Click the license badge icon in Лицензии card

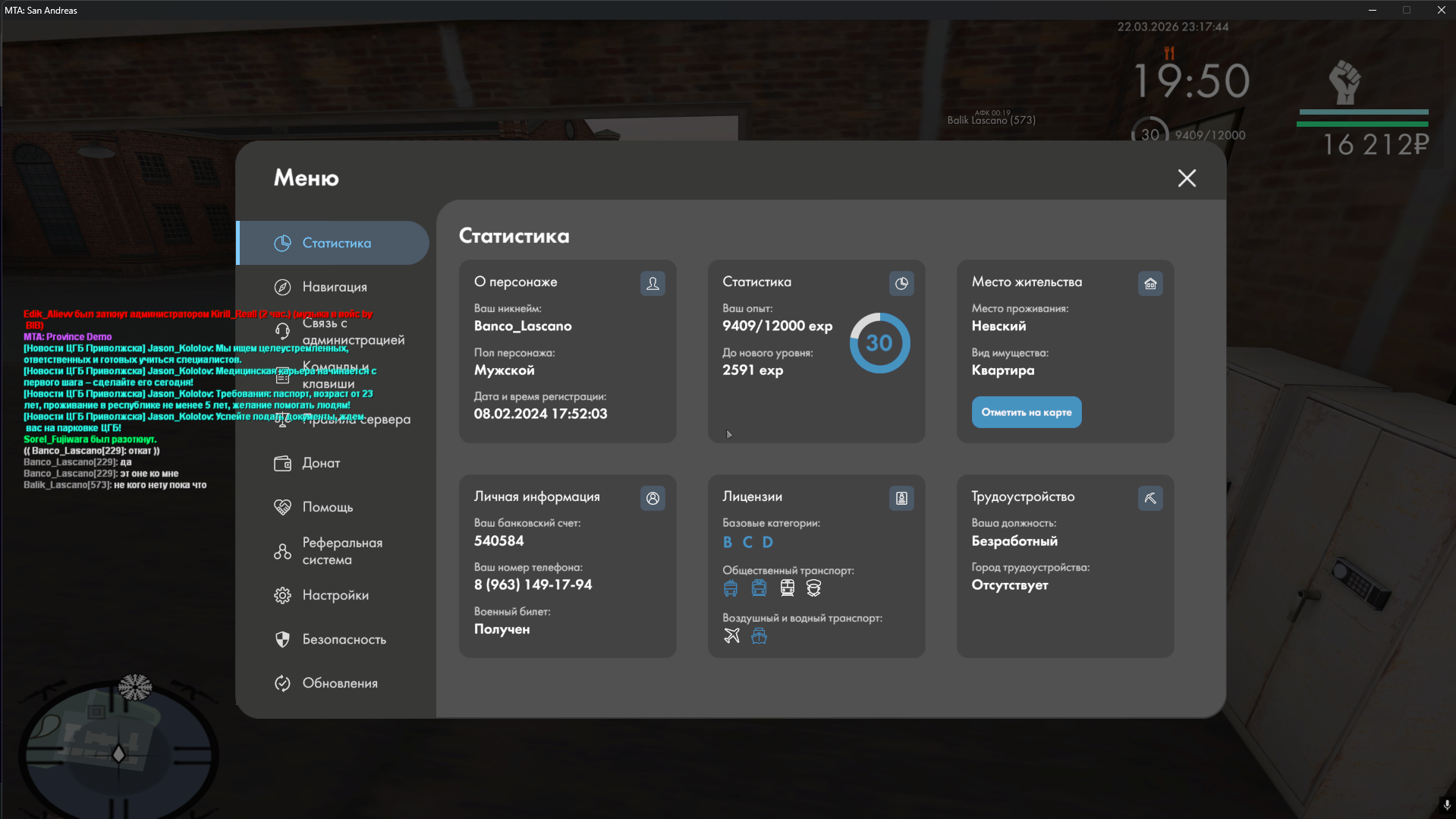tap(901, 499)
